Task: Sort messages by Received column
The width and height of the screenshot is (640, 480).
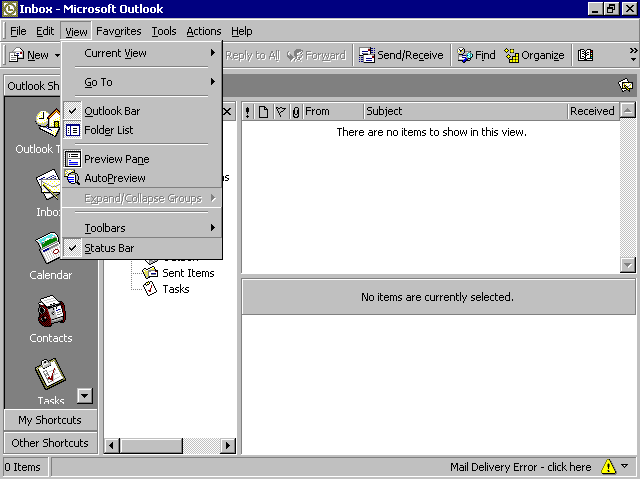Action: coord(593,111)
